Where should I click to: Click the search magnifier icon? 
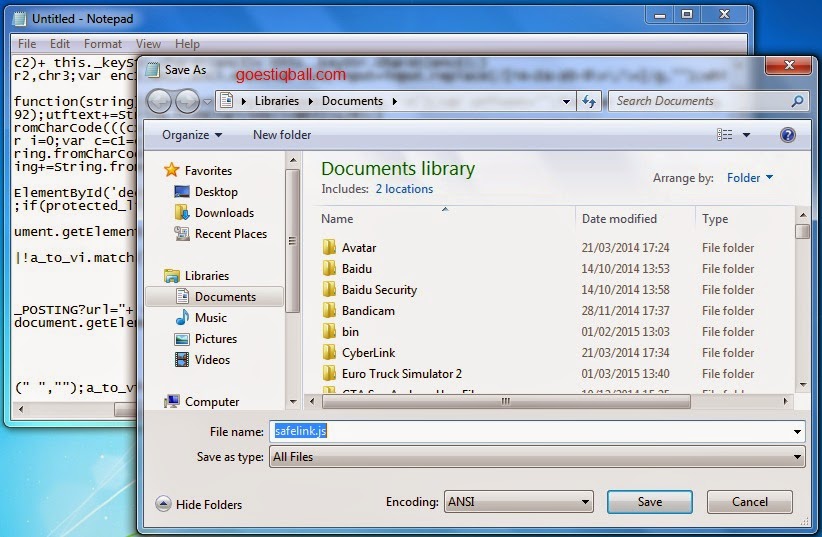[x=797, y=101]
